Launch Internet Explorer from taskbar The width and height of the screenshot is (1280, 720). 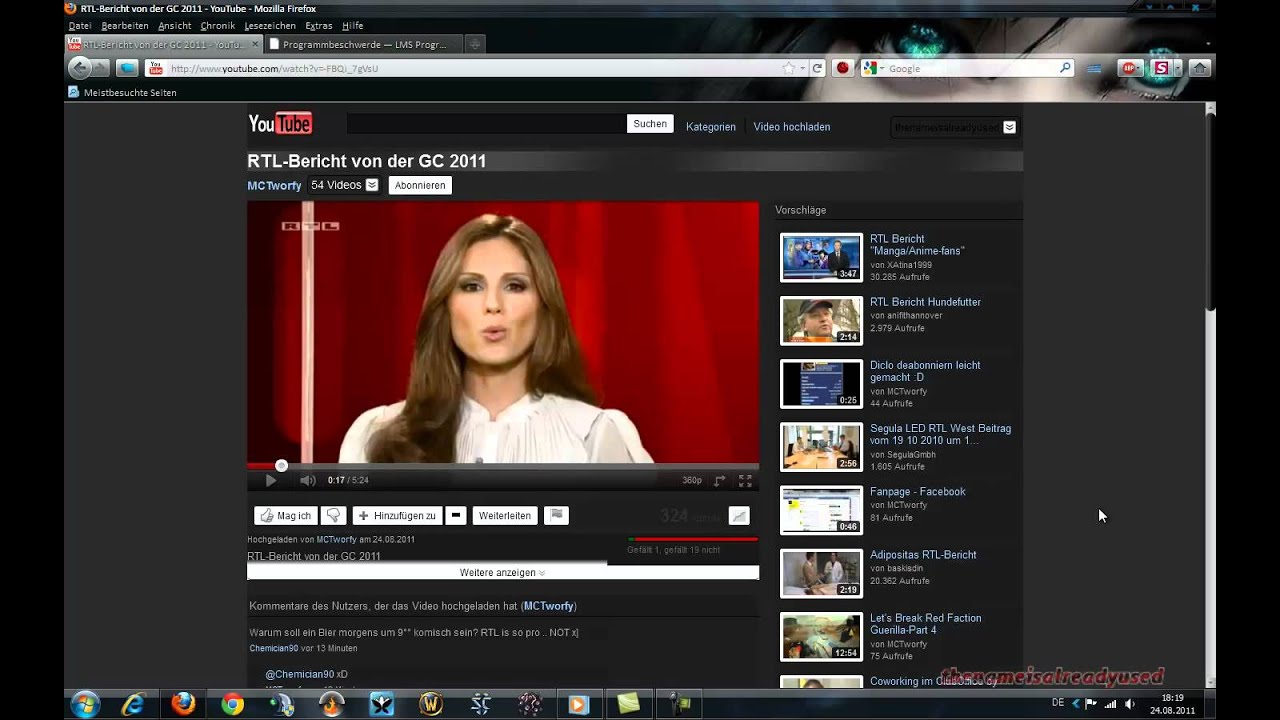(133, 705)
